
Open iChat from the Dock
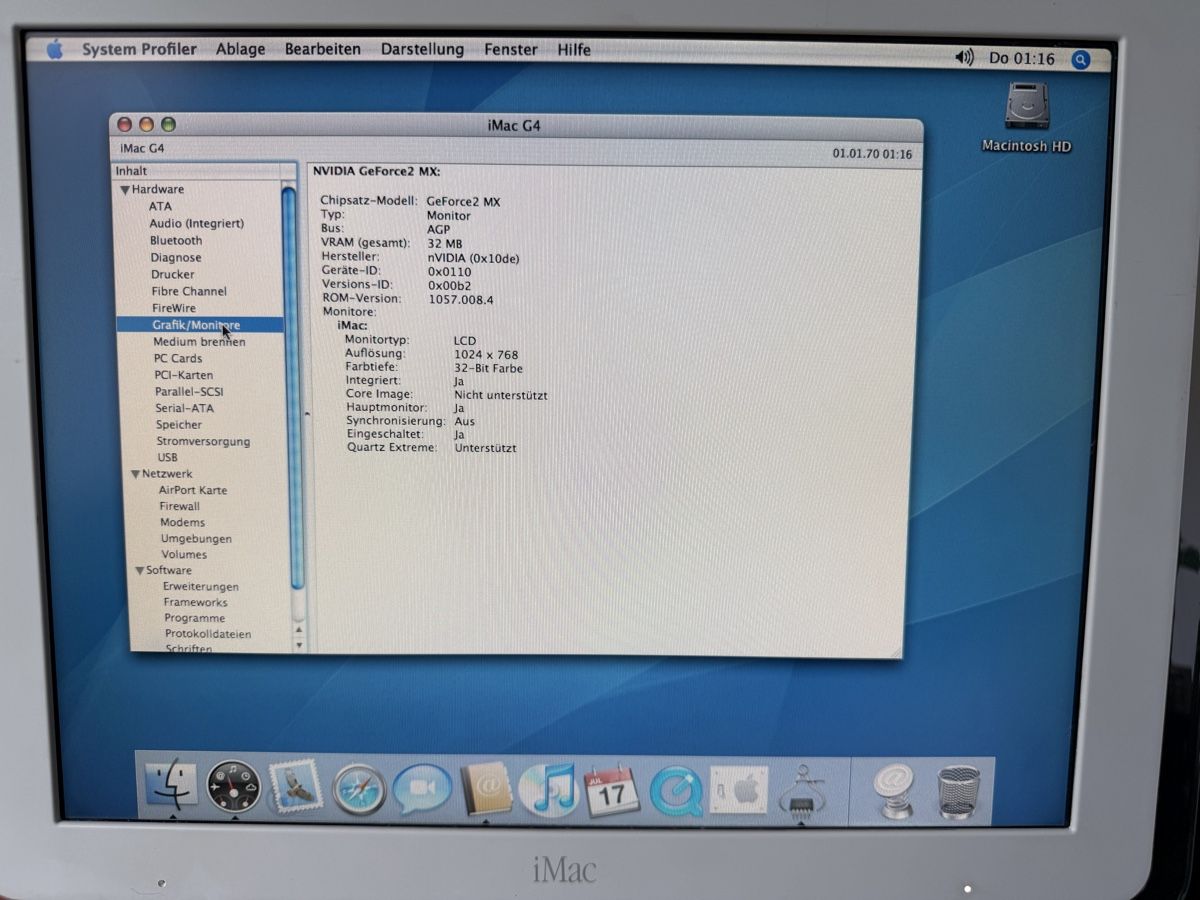coord(422,790)
